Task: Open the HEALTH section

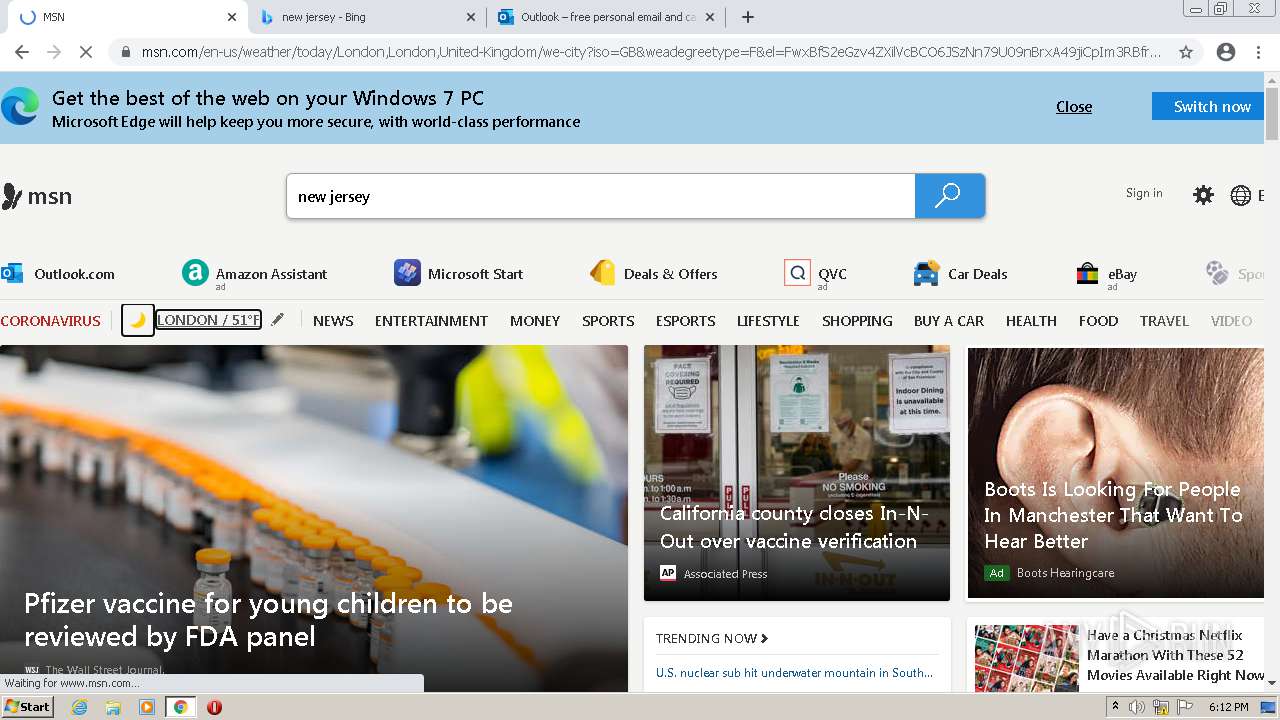Action: pyautogui.click(x=1031, y=321)
